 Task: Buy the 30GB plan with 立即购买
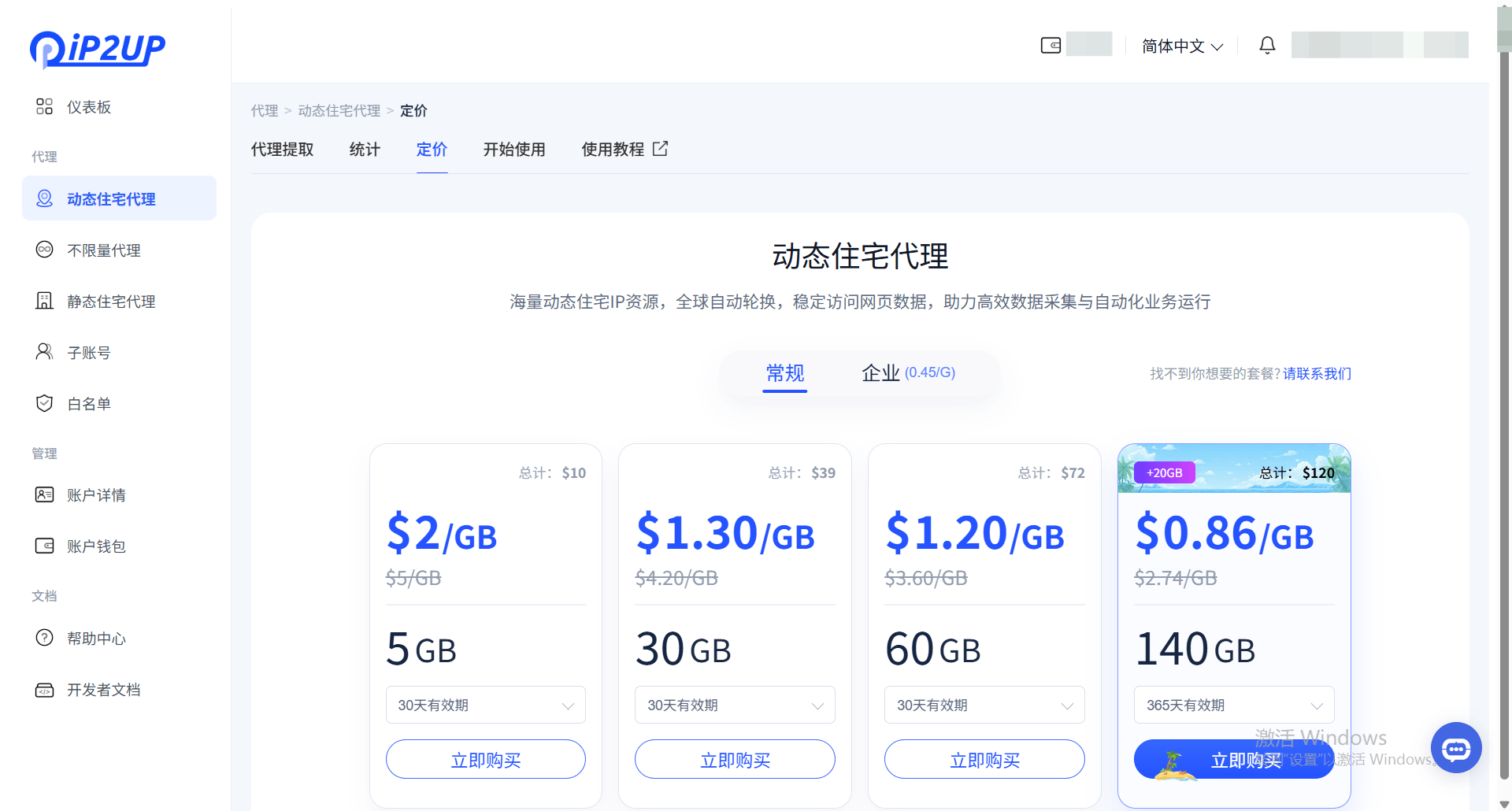735,759
